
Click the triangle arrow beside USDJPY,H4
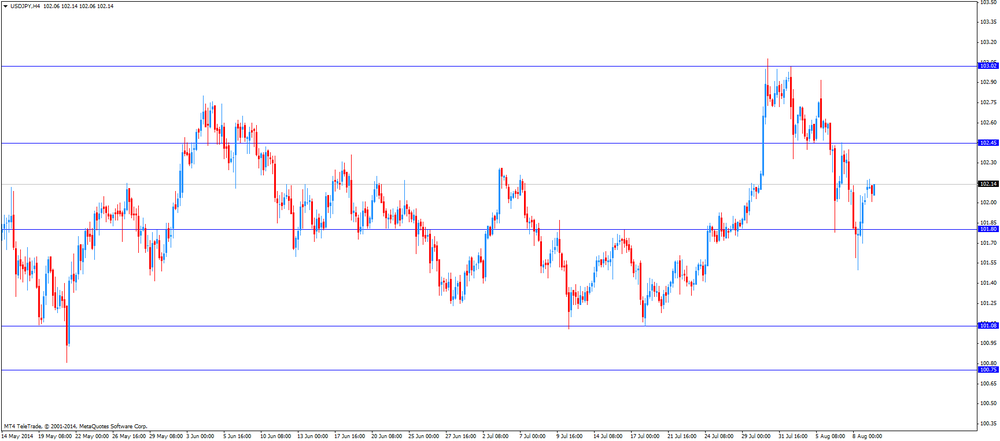(6, 6)
